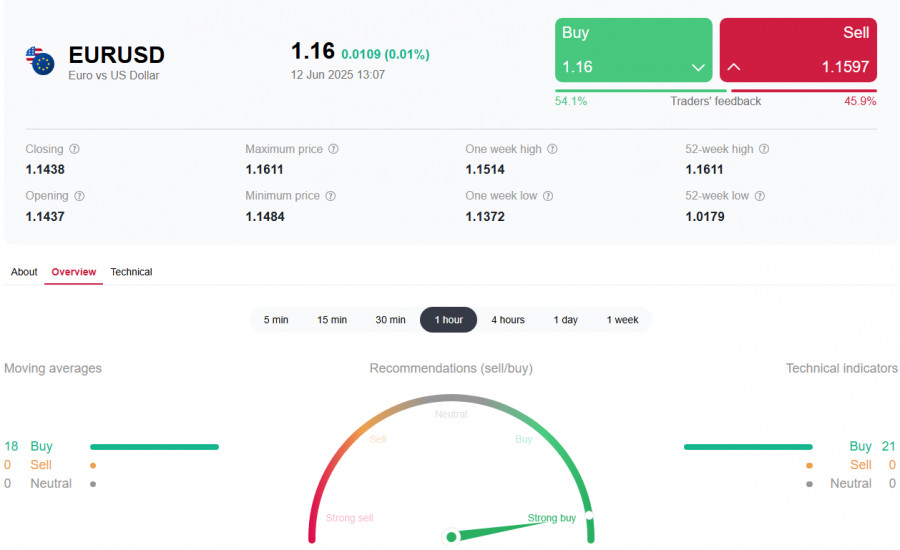Click the red Sell 1.1597 button
The width and height of the screenshot is (900, 550).
tap(798, 50)
